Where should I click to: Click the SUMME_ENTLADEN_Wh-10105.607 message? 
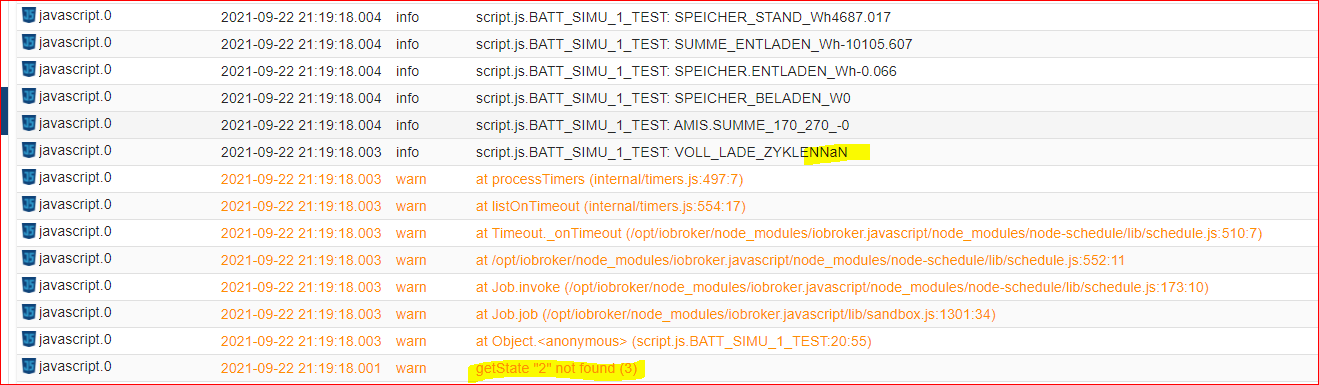[694, 45]
